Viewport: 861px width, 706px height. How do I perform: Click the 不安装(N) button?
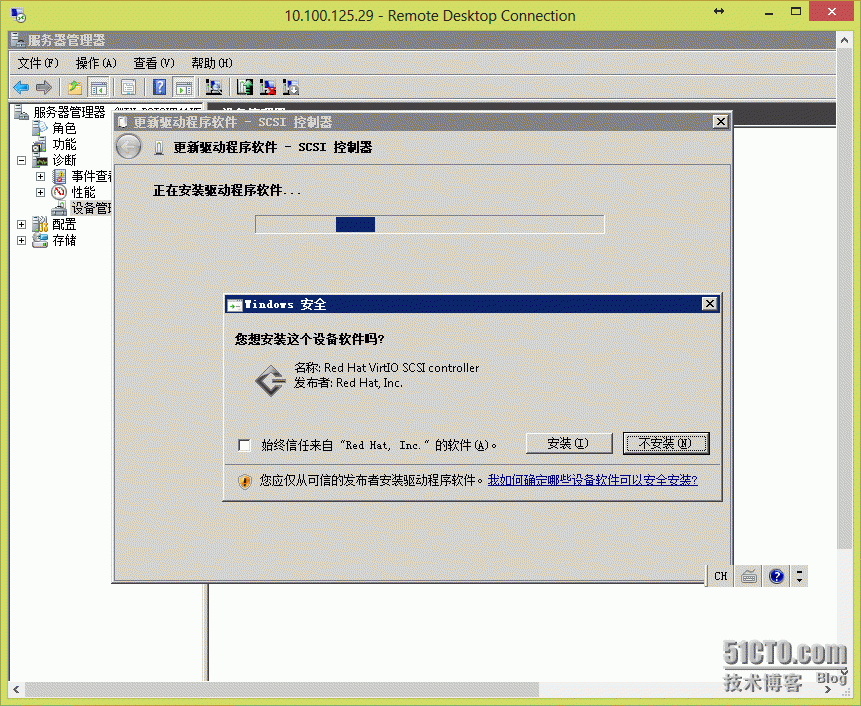[666, 444]
